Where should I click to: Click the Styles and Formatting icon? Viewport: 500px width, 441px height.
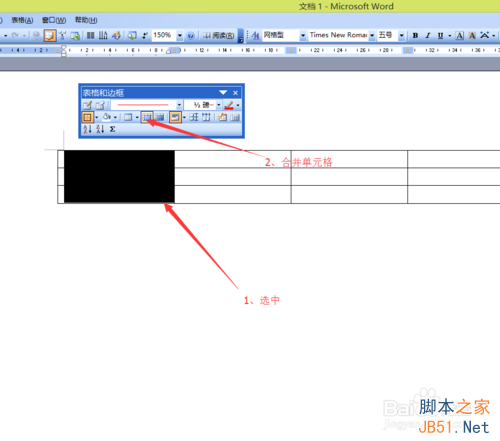click(256, 35)
